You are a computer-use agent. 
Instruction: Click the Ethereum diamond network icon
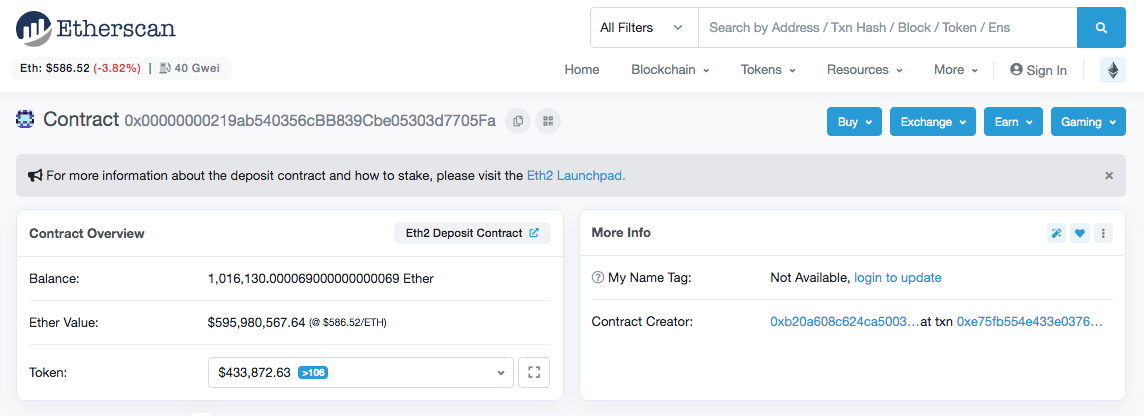1113,70
